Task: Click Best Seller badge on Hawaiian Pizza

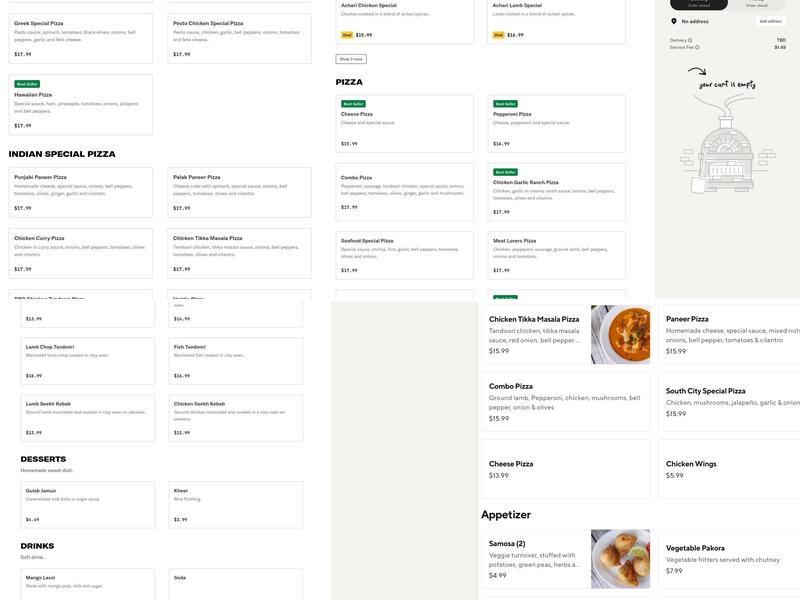Action: coord(27,84)
